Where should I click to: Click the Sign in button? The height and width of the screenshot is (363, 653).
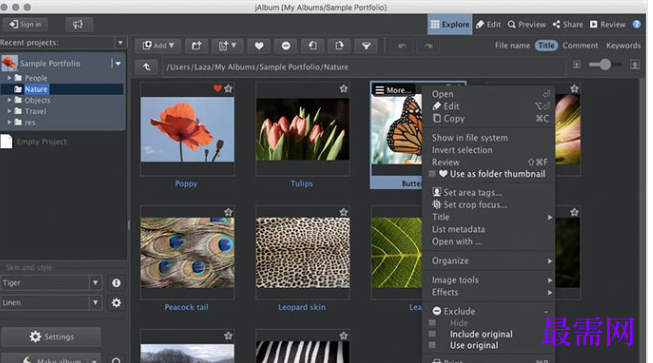(x=25, y=25)
